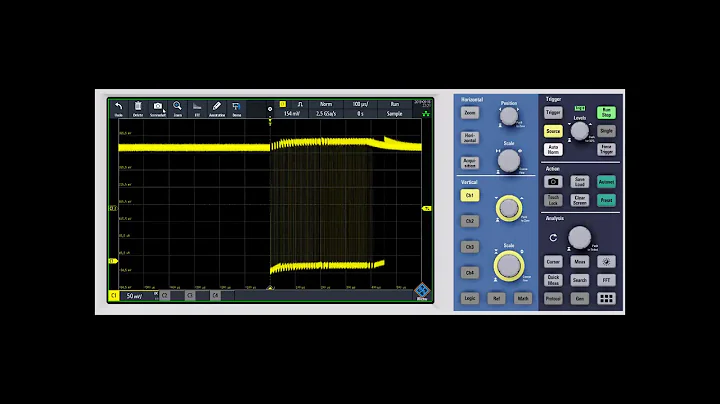Open the blue diamond Menu icon
720x404 pixels.
(x=422, y=290)
